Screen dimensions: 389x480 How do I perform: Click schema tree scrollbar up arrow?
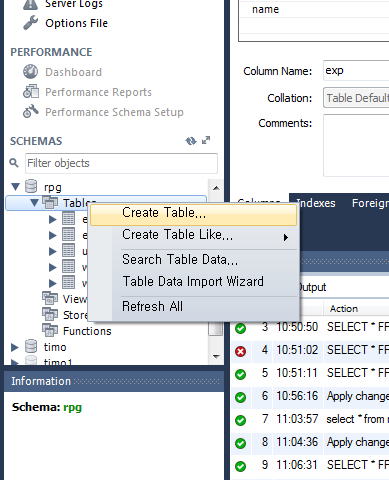coord(216,188)
